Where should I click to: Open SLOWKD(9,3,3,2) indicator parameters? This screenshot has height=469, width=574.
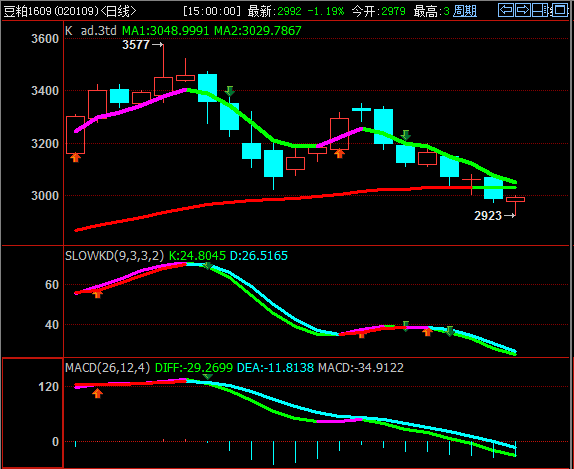(x=115, y=256)
